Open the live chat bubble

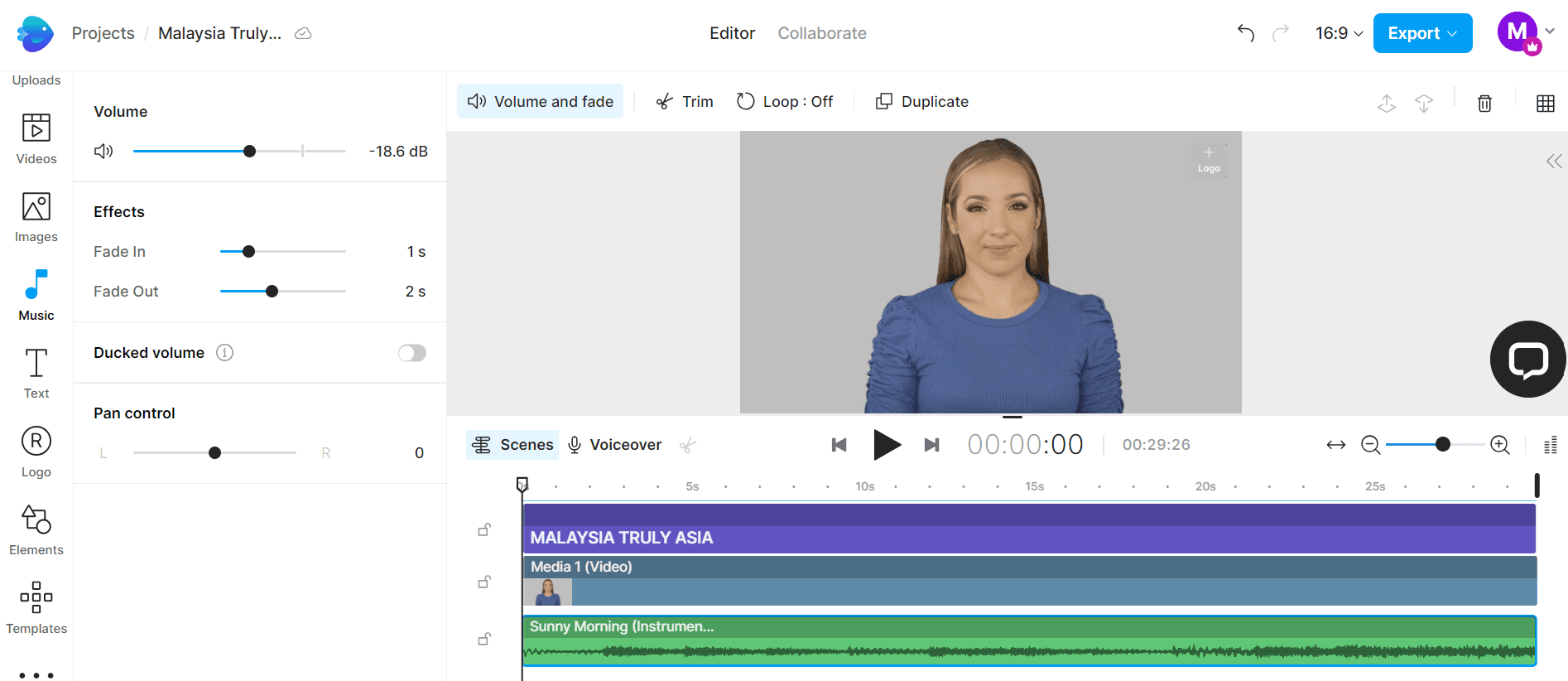(1527, 360)
